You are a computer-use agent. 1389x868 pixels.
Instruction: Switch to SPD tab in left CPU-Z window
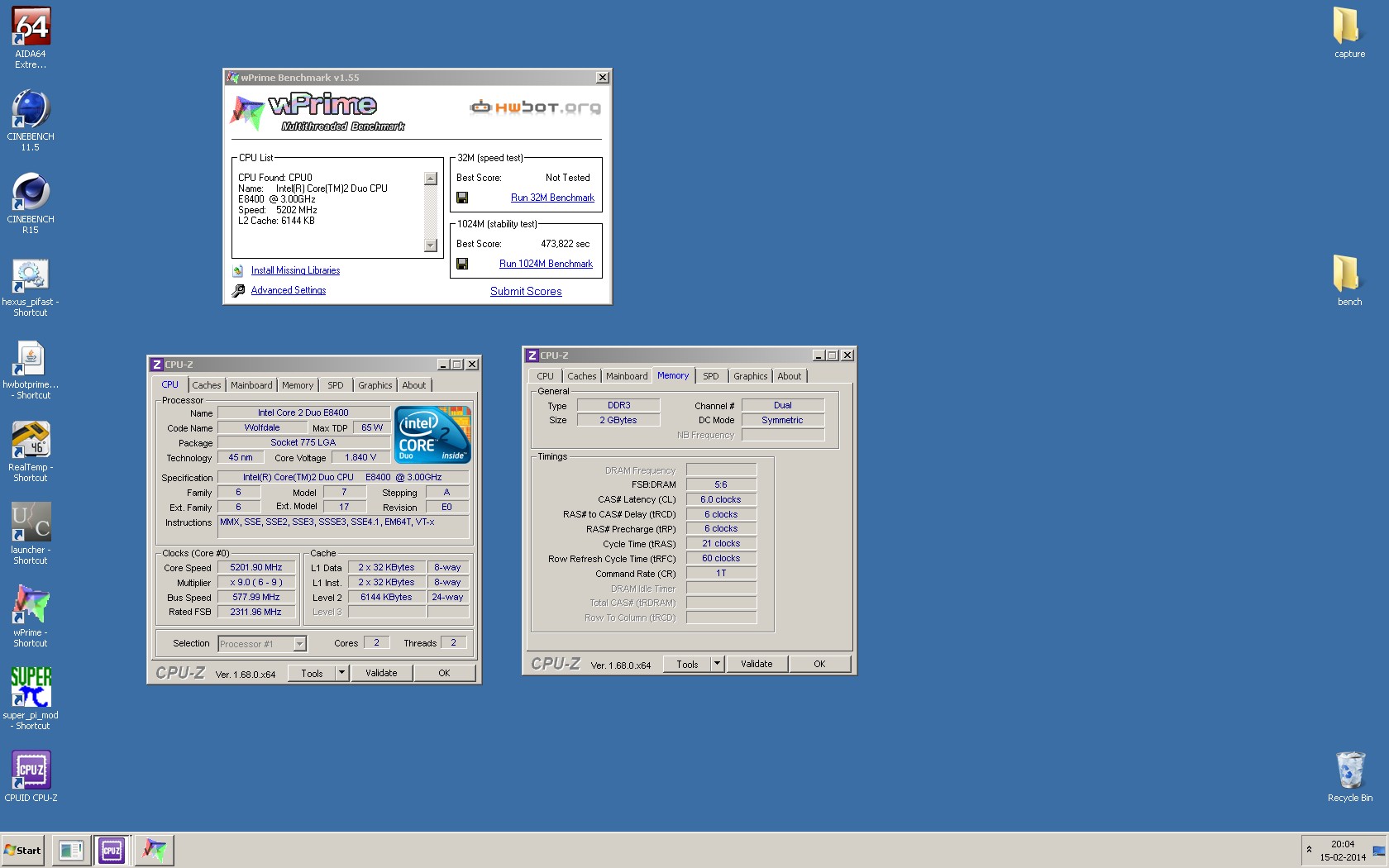click(x=336, y=385)
